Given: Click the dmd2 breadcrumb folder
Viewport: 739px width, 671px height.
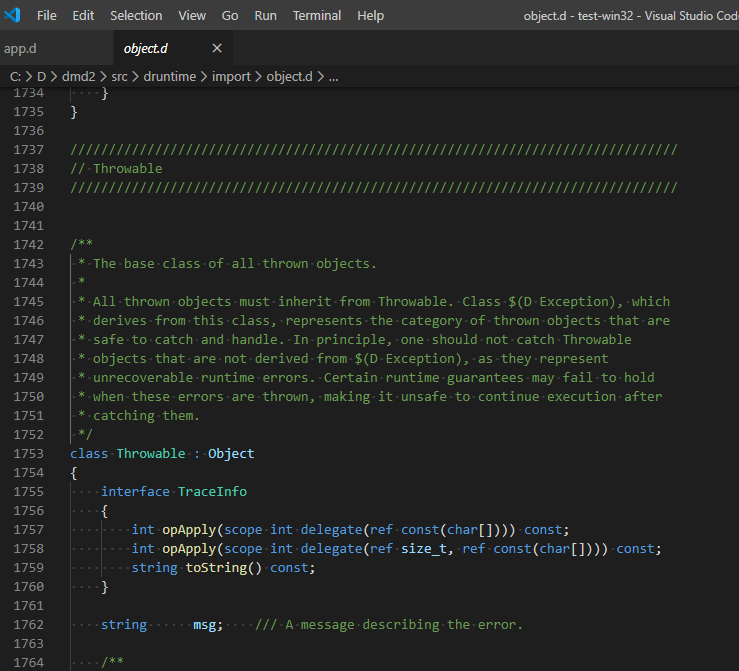Looking at the screenshot, I should point(79,77).
